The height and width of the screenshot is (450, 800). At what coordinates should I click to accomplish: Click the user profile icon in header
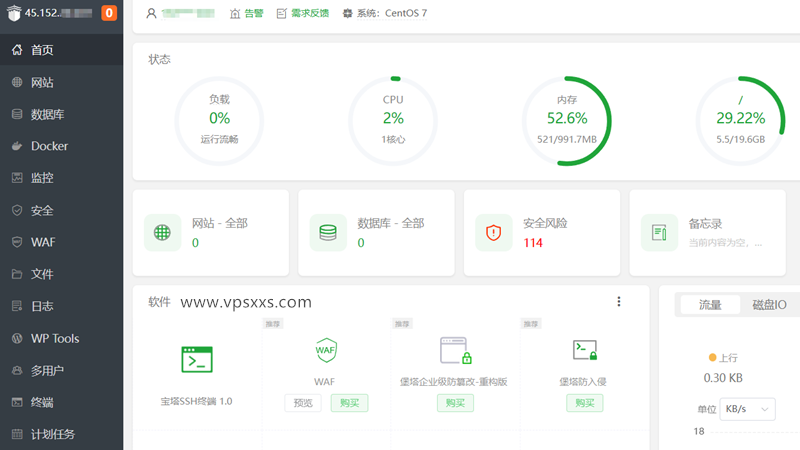151,13
